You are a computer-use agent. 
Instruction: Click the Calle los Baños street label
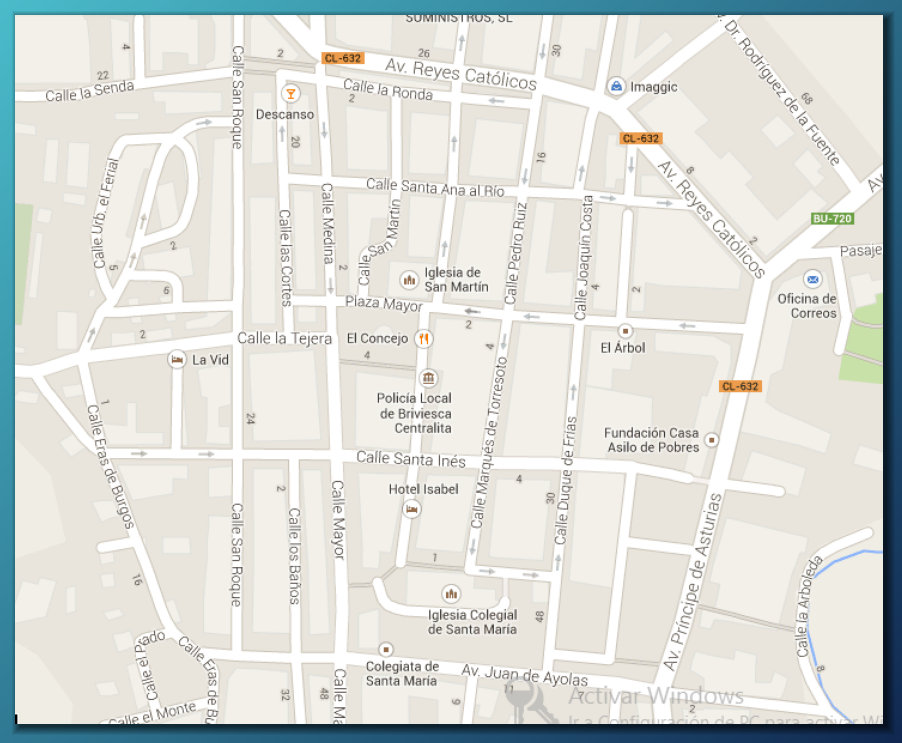tap(294, 556)
